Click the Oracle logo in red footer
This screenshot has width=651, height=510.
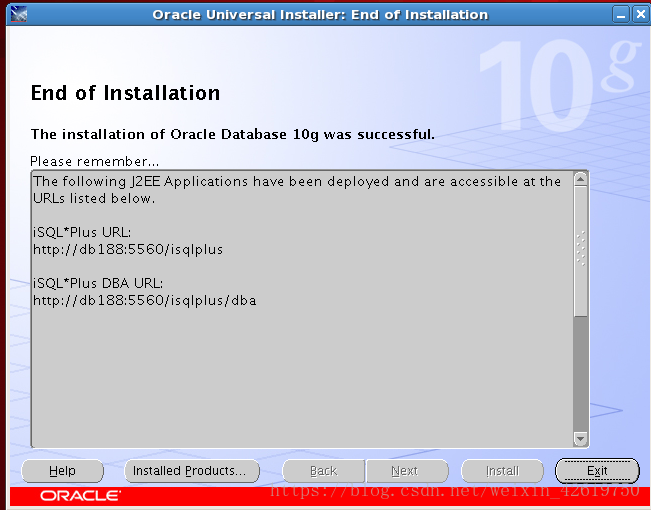[x=81, y=495]
